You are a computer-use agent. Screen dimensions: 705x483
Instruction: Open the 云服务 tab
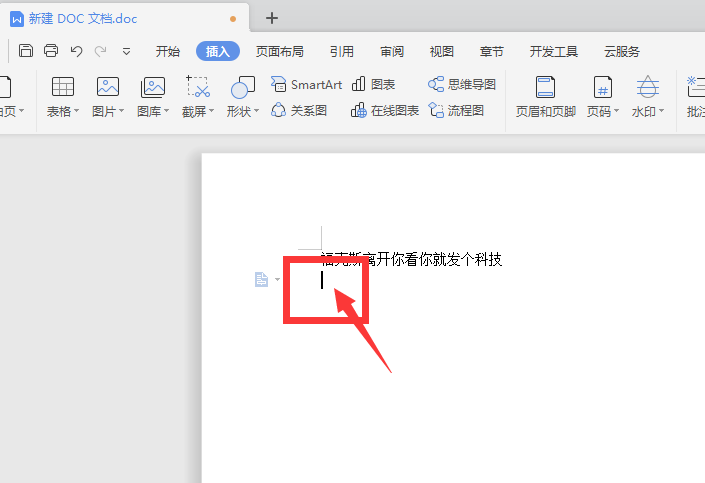tap(622, 51)
